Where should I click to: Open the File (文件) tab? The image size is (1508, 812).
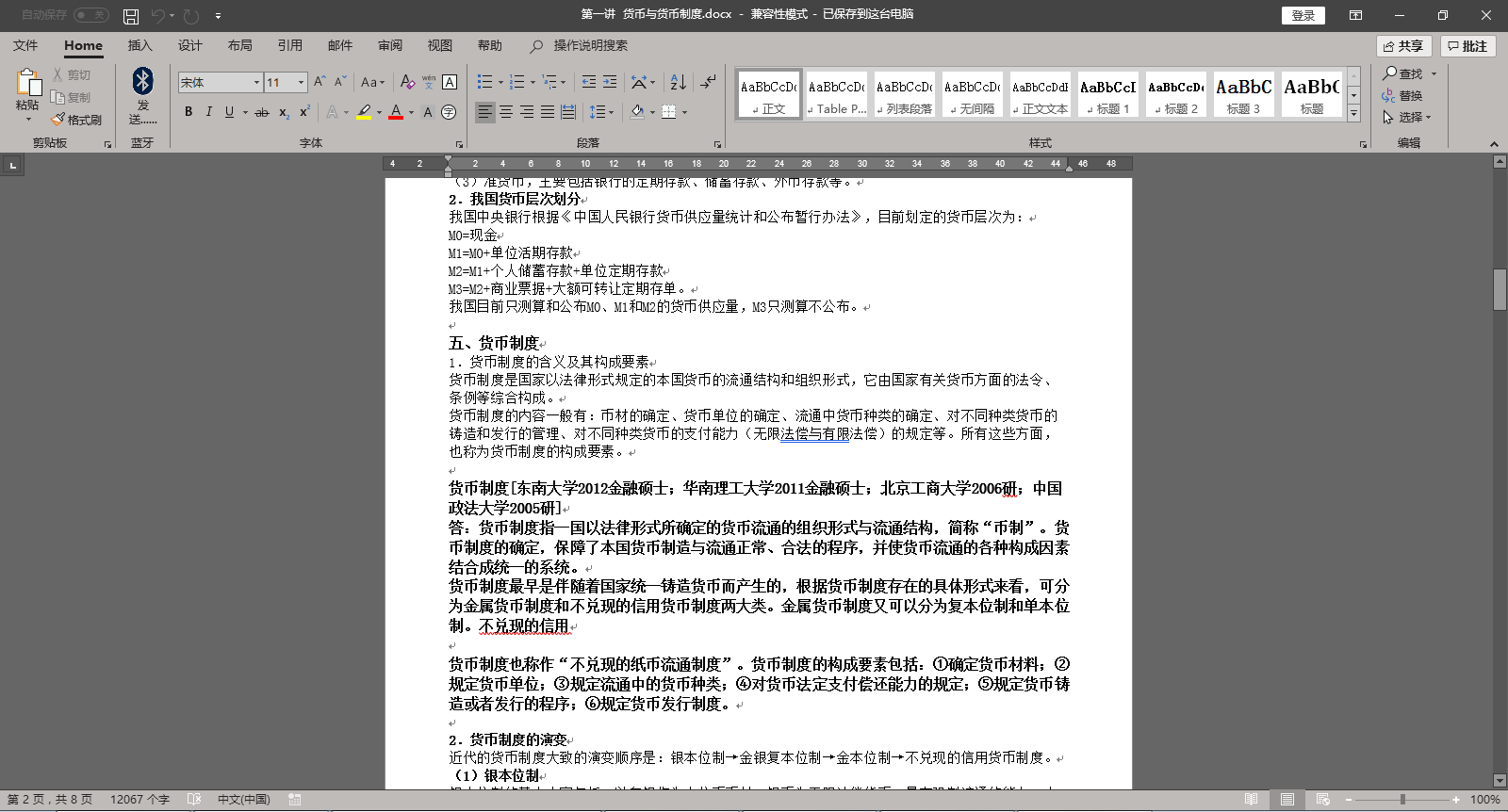[x=25, y=45]
